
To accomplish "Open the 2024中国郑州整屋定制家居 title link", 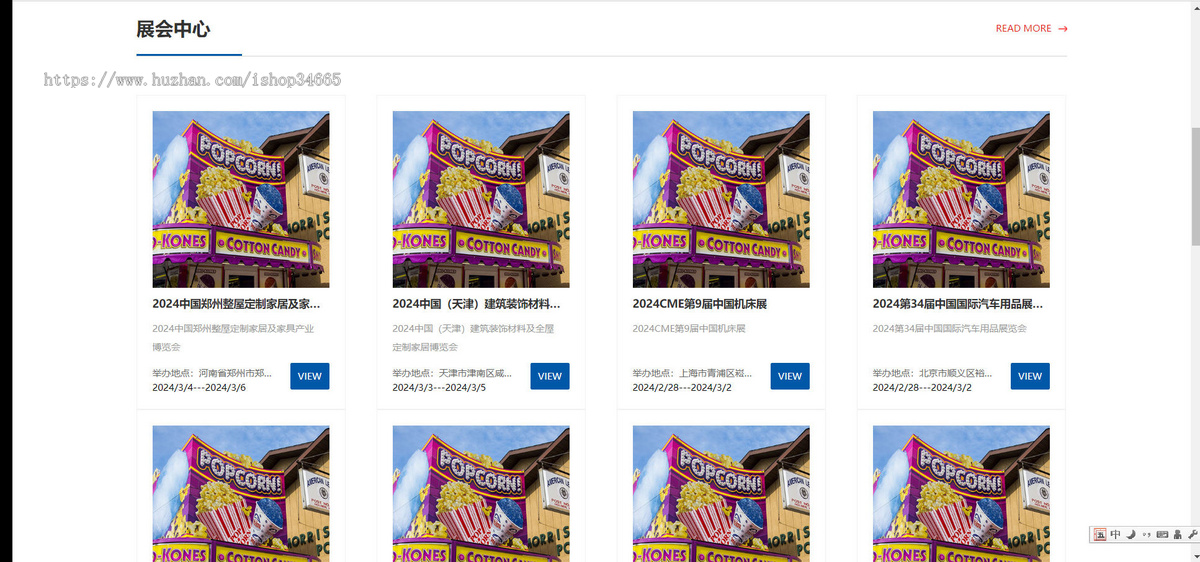I will [x=236, y=304].
